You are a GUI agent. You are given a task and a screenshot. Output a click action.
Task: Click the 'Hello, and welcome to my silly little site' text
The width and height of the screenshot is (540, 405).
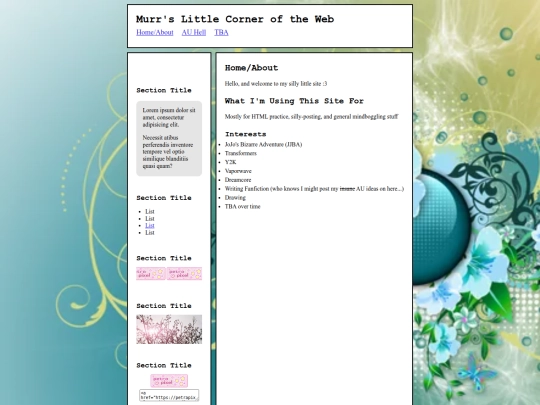(x=276, y=84)
